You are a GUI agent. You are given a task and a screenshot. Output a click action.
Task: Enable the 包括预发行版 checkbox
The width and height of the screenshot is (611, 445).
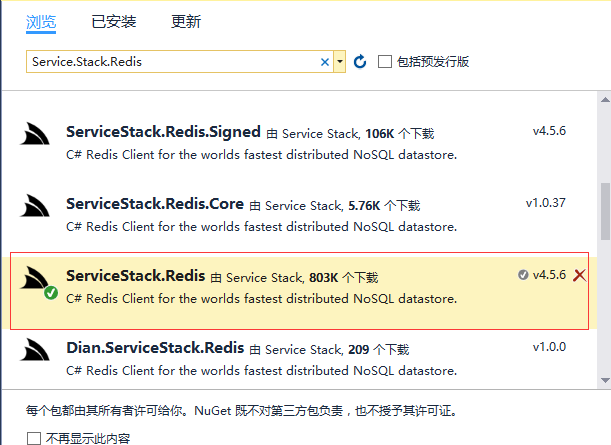(385, 62)
